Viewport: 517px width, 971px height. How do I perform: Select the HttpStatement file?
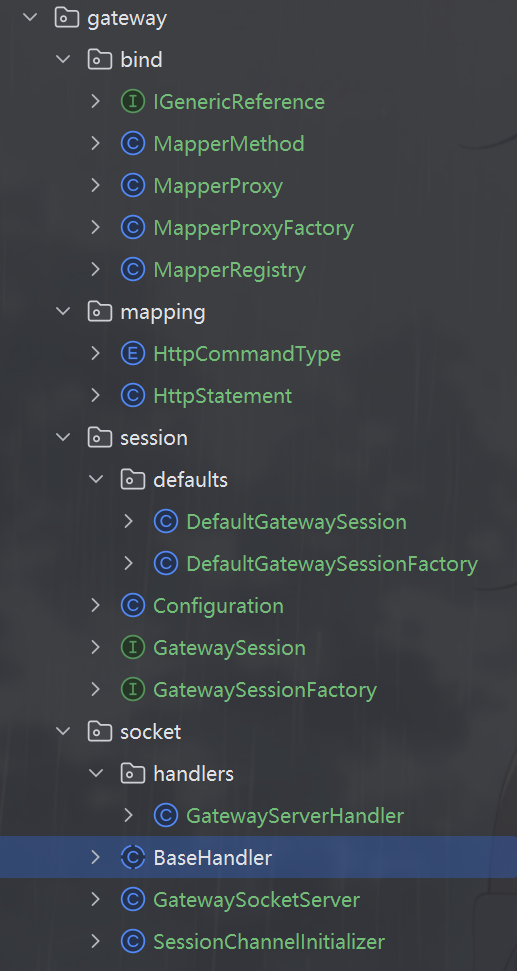(223, 396)
